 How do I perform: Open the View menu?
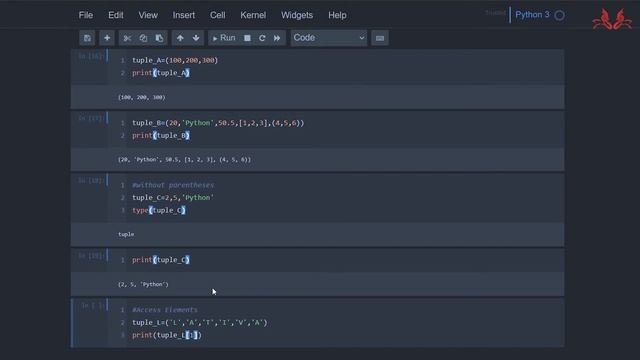pyautogui.click(x=148, y=15)
